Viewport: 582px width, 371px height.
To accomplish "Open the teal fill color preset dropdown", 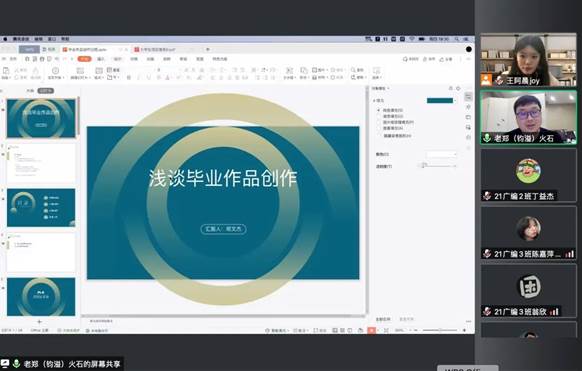I will click(442, 101).
